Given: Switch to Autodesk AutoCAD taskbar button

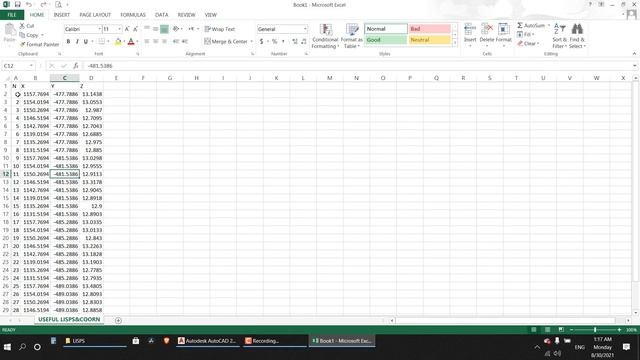Looking at the screenshot, I should point(208,341).
